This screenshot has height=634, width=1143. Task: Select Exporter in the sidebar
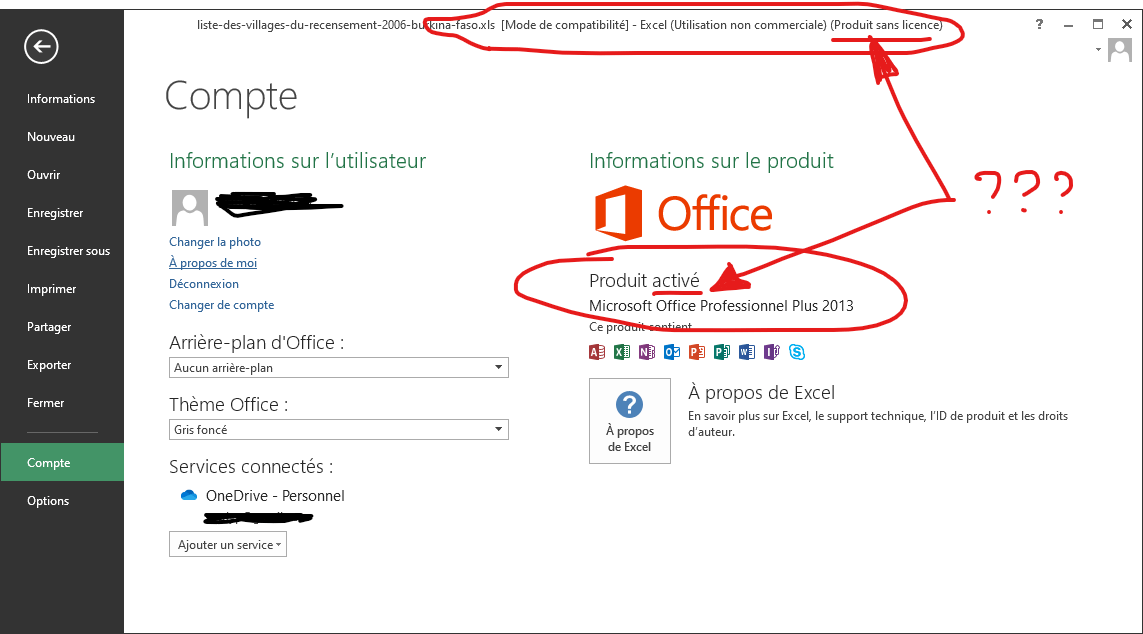(49, 364)
